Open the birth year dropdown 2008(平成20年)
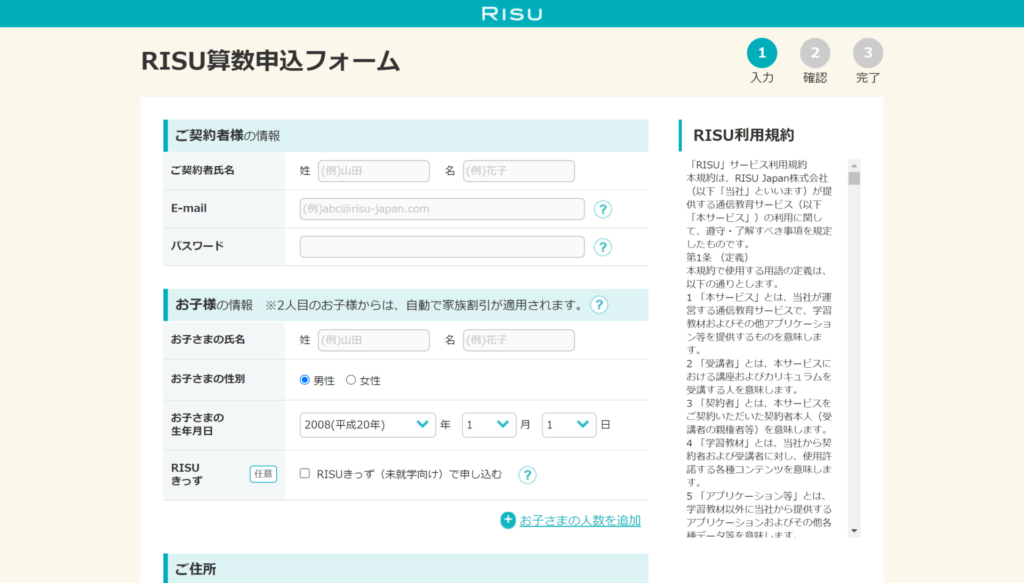The width and height of the screenshot is (1024, 583). tap(367, 424)
